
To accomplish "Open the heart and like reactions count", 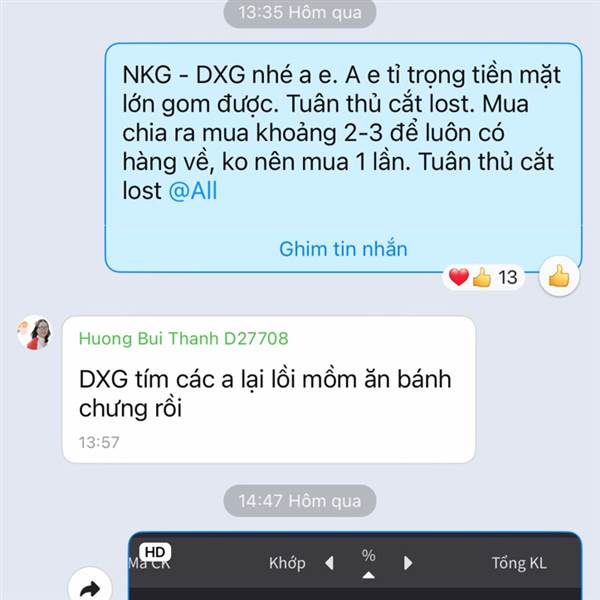I will (483, 277).
